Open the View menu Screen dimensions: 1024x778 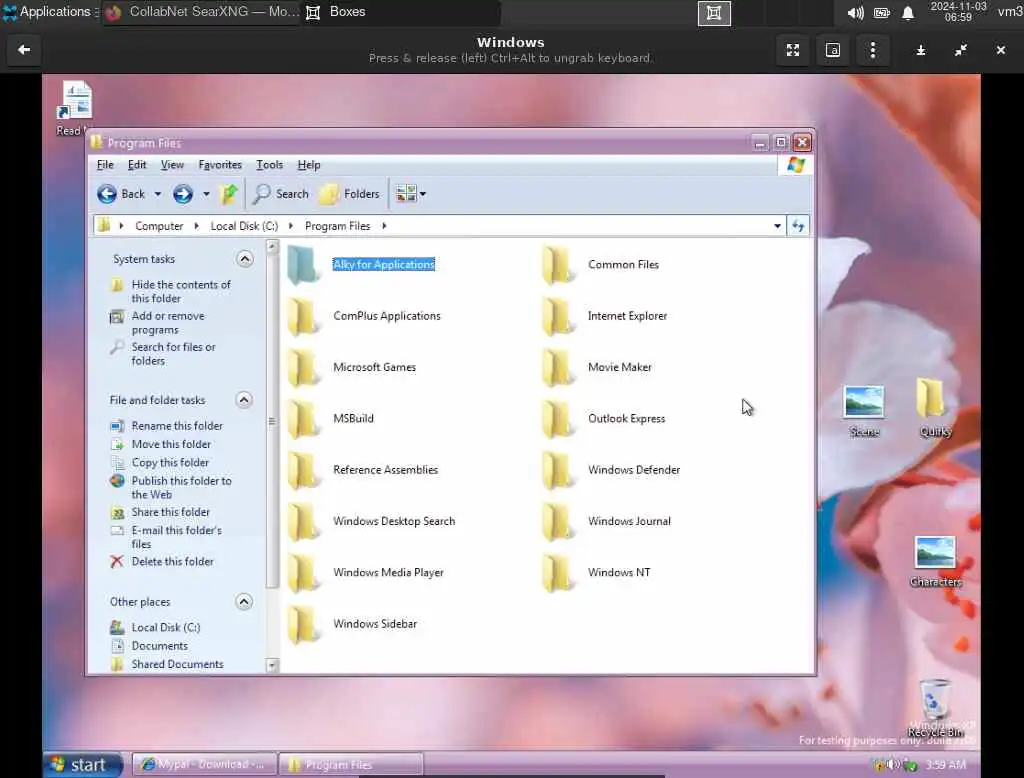pyautogui.click(x=172, y=165)
